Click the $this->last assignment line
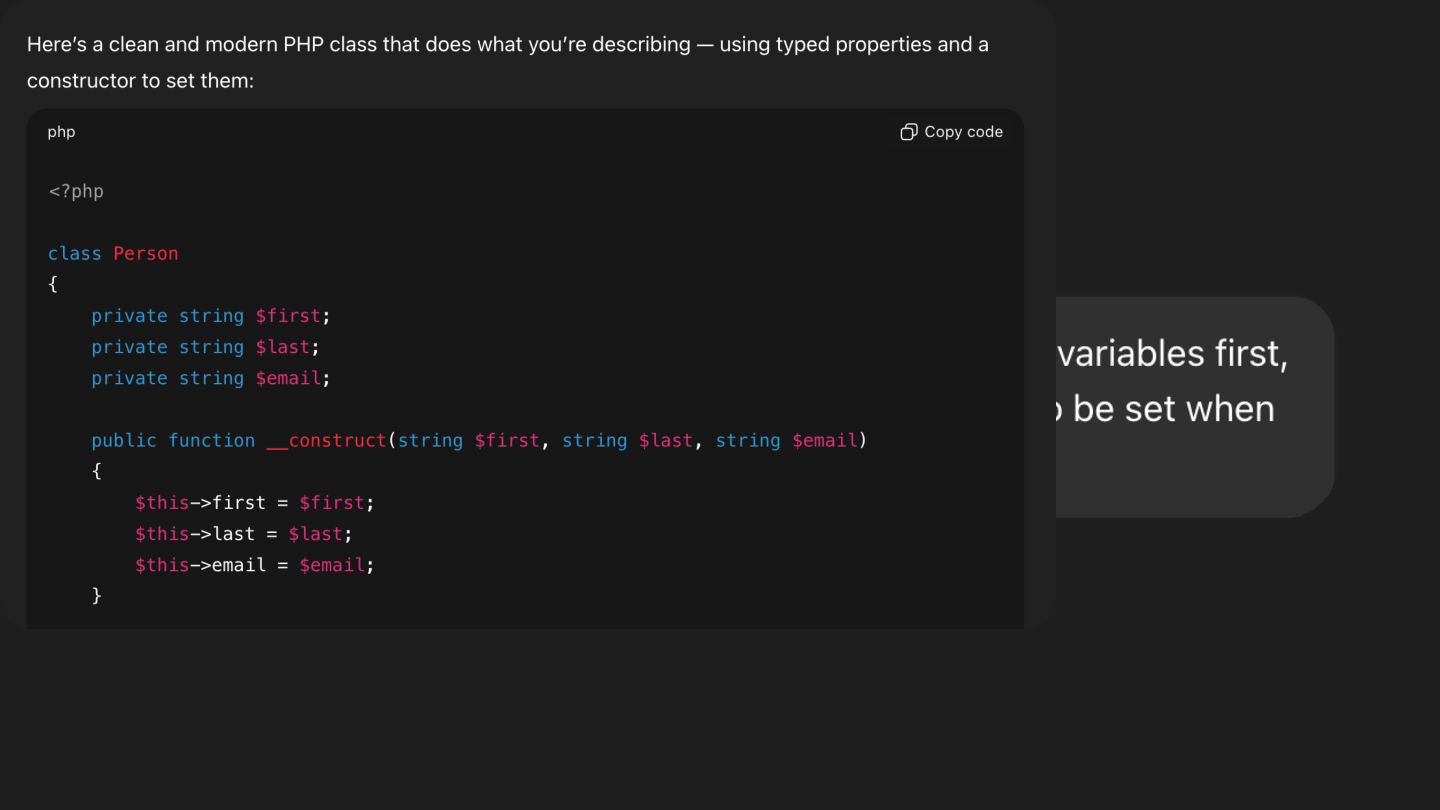1440x810 pixels. tap(244, 534)
